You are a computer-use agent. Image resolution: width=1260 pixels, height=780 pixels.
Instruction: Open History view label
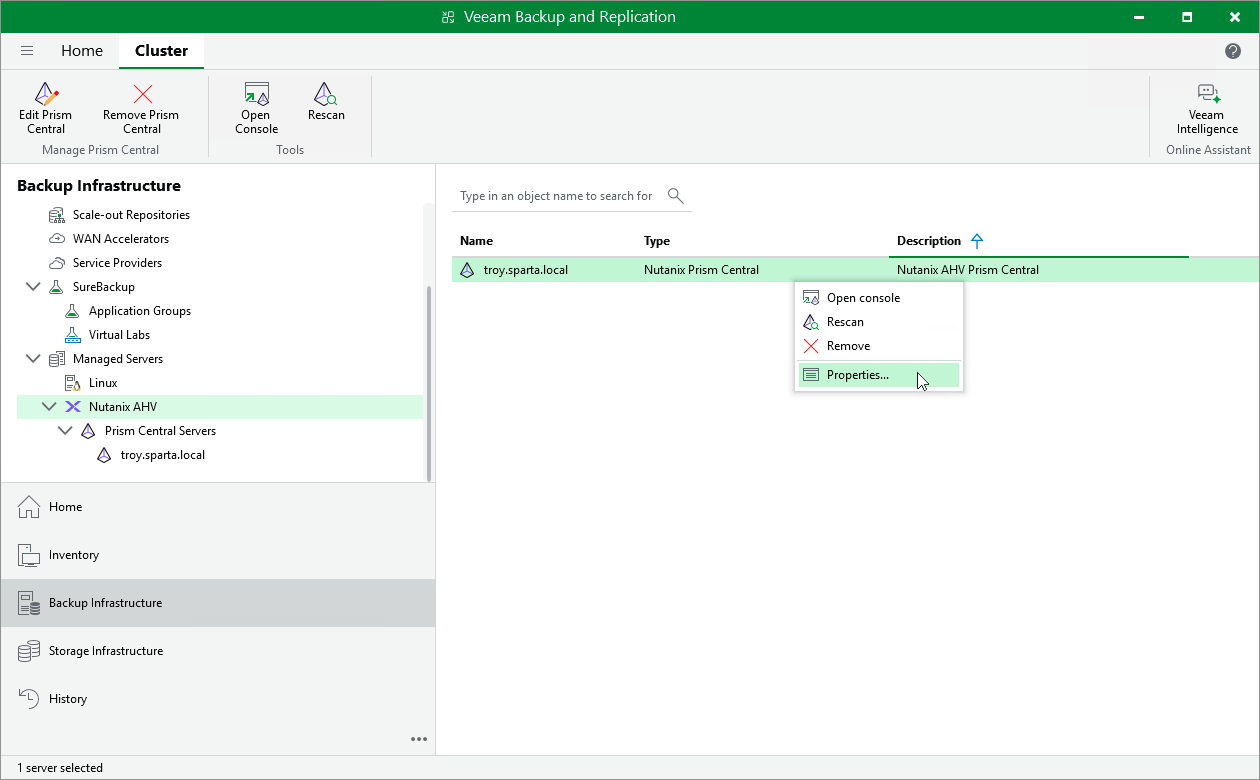coord(68,699)
